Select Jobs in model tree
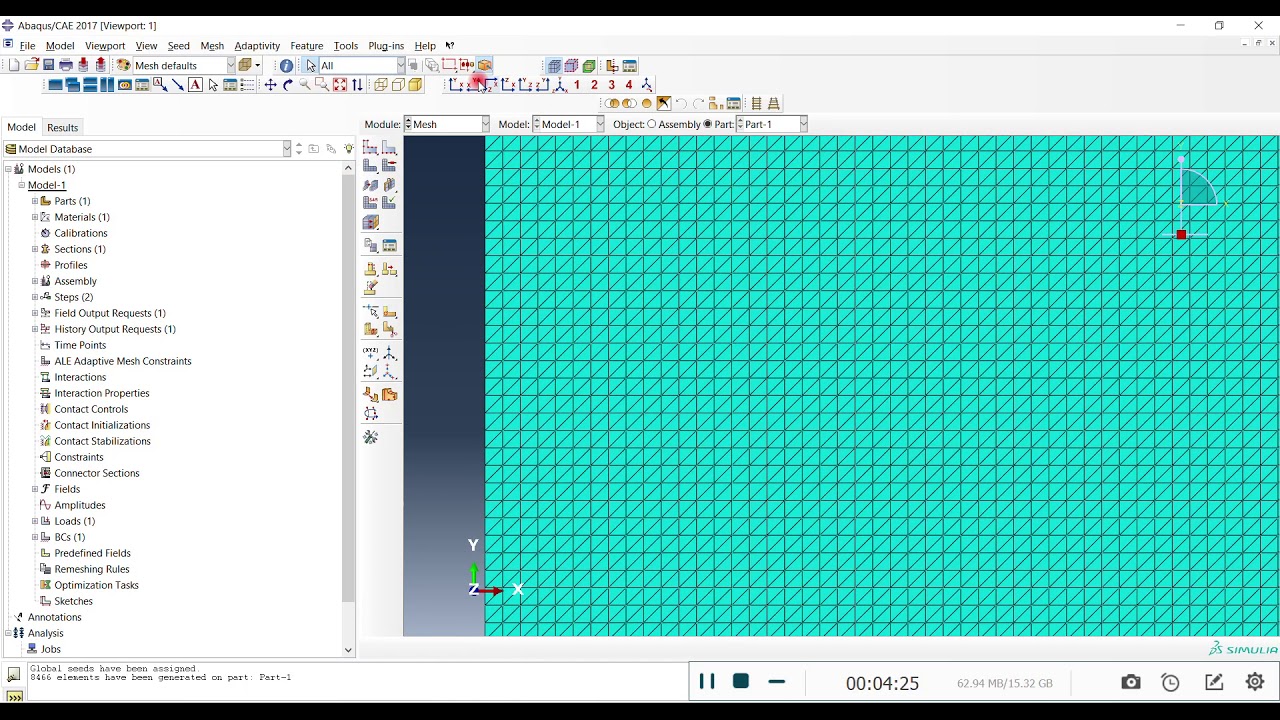1280x720 pixels. [x=50, y=649]
